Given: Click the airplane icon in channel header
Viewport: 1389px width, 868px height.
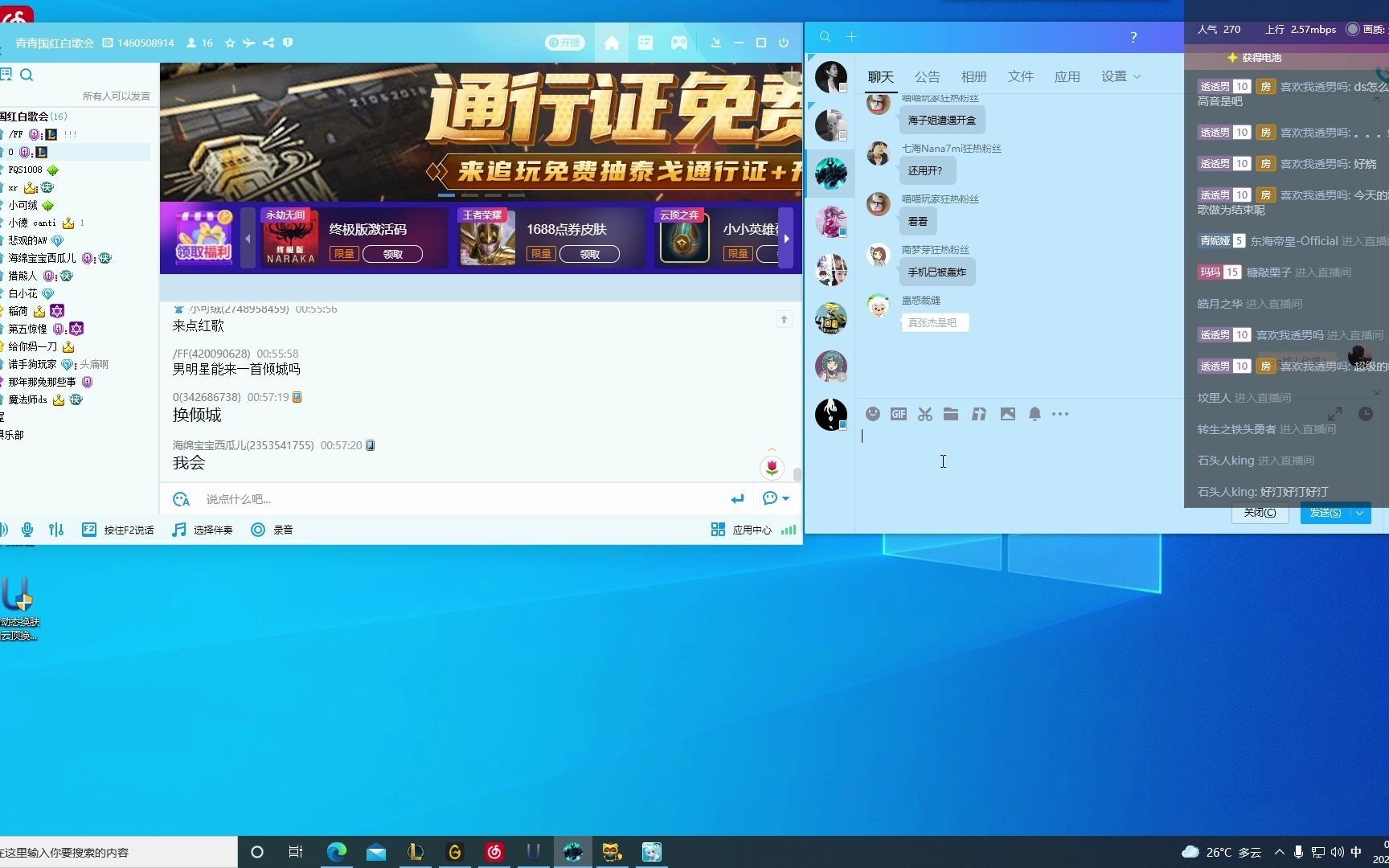Looking at the screenshot, I should 249,43.
